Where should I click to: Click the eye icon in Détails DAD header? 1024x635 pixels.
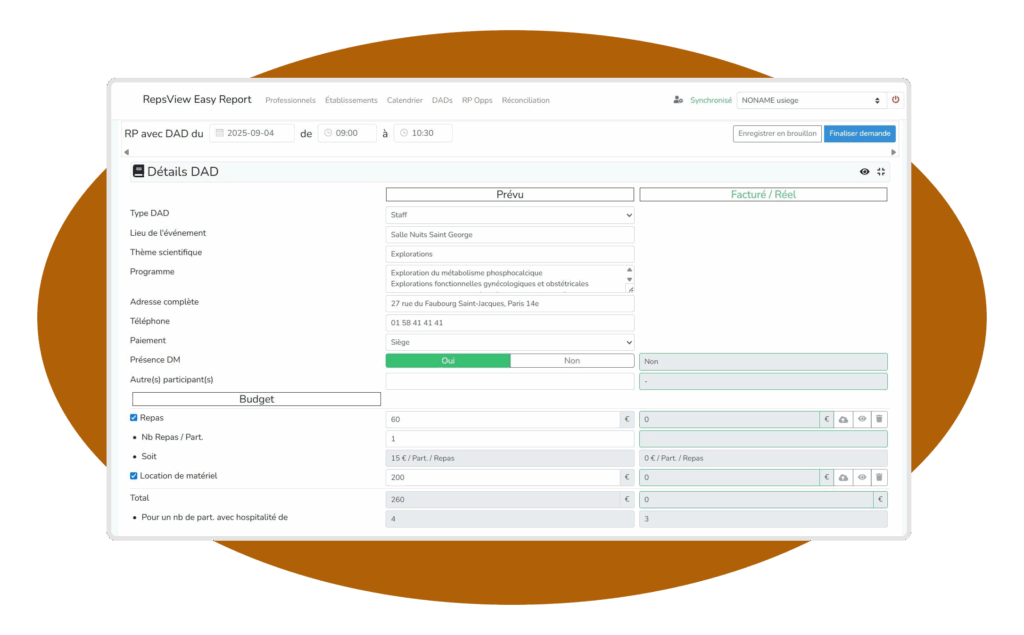coord(864,172)
